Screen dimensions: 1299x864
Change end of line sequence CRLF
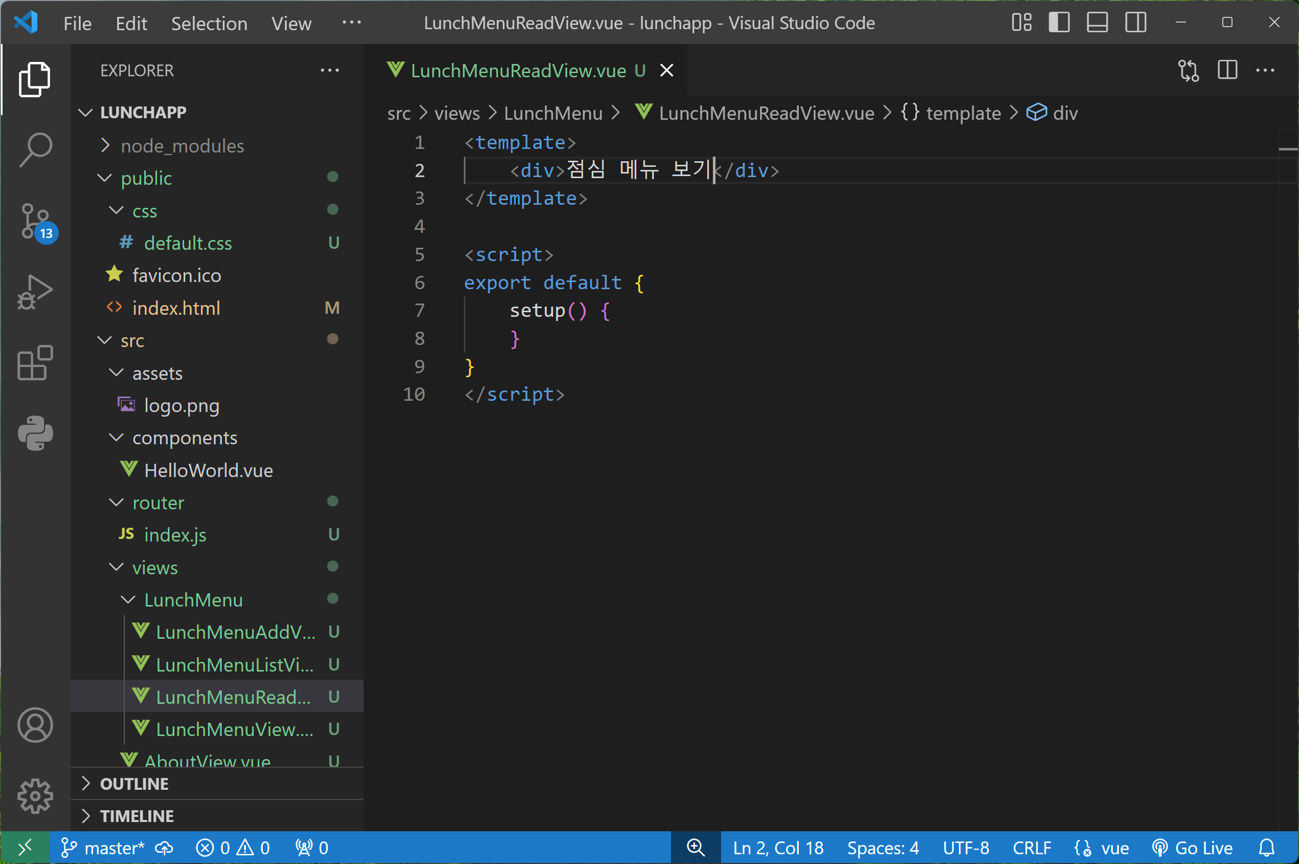coord(1031,848)
